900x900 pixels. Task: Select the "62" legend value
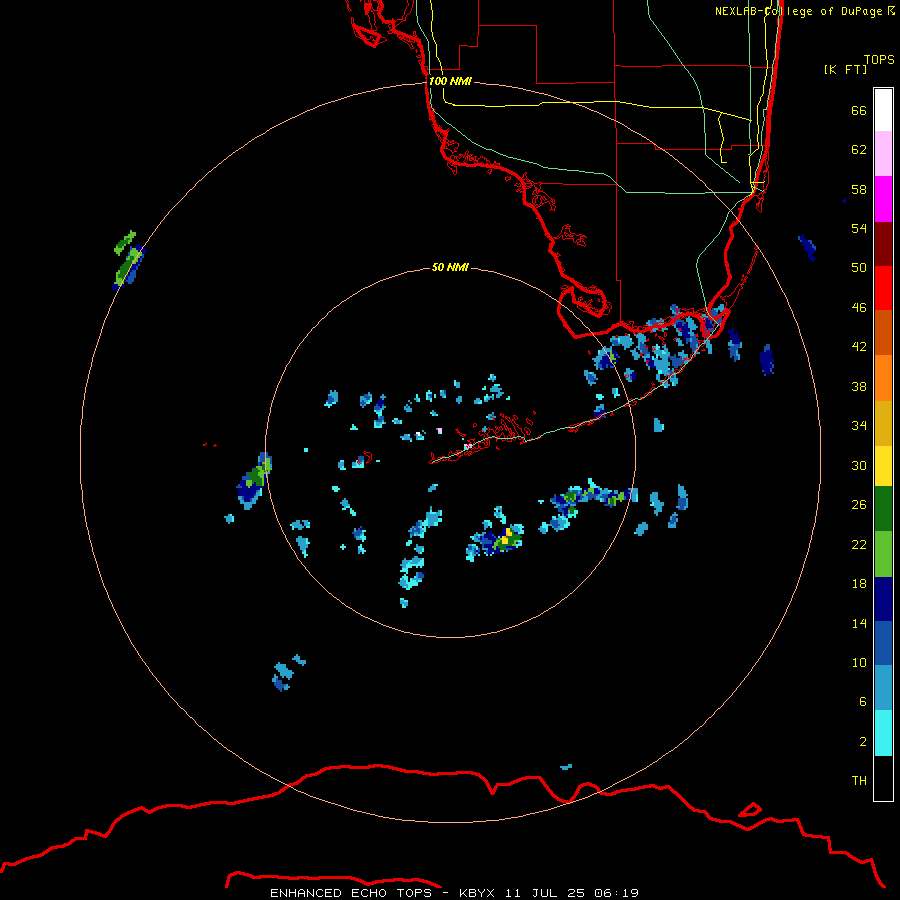click(x=859, y=150)
